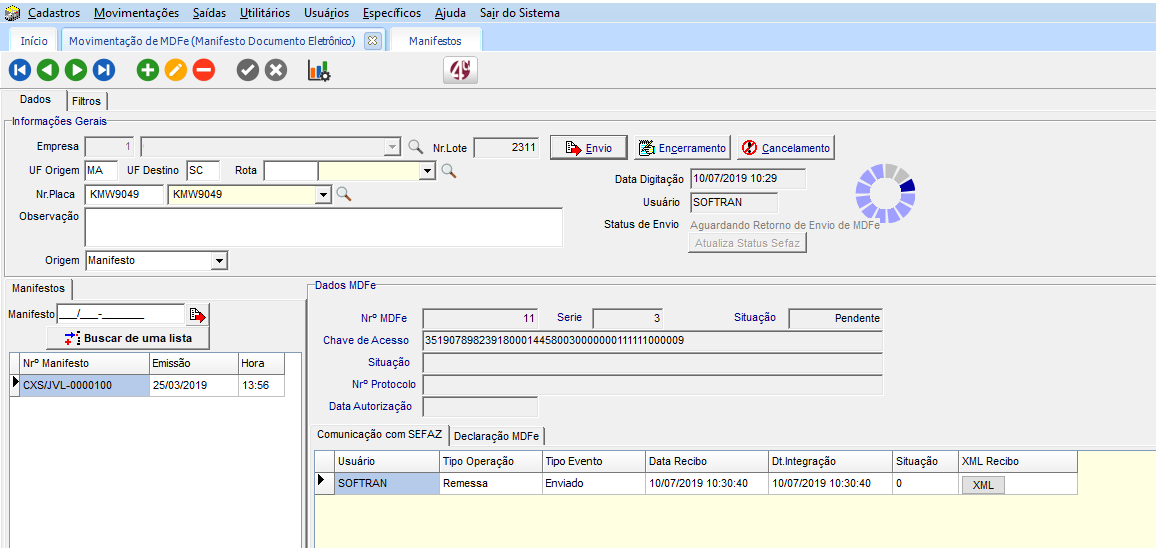Search vehicle with Nr.Placa magnifier icon
Image resolution: width=1156 pixels, height=548 pixels.
(x=344, y=194)
